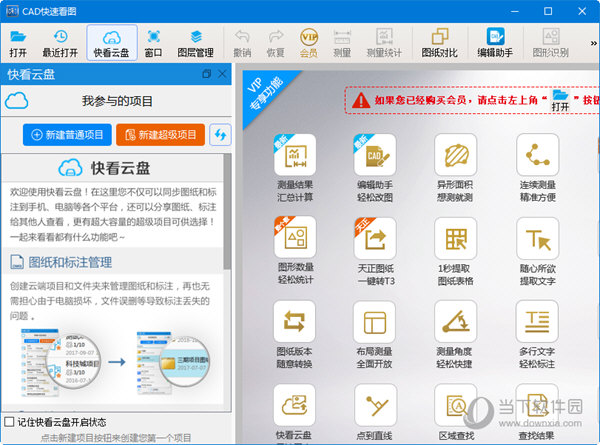This screenshot has width=600, height=445.
Task: Click the 窗口 window toolbar icon
Action: click(x=153, y=43)
